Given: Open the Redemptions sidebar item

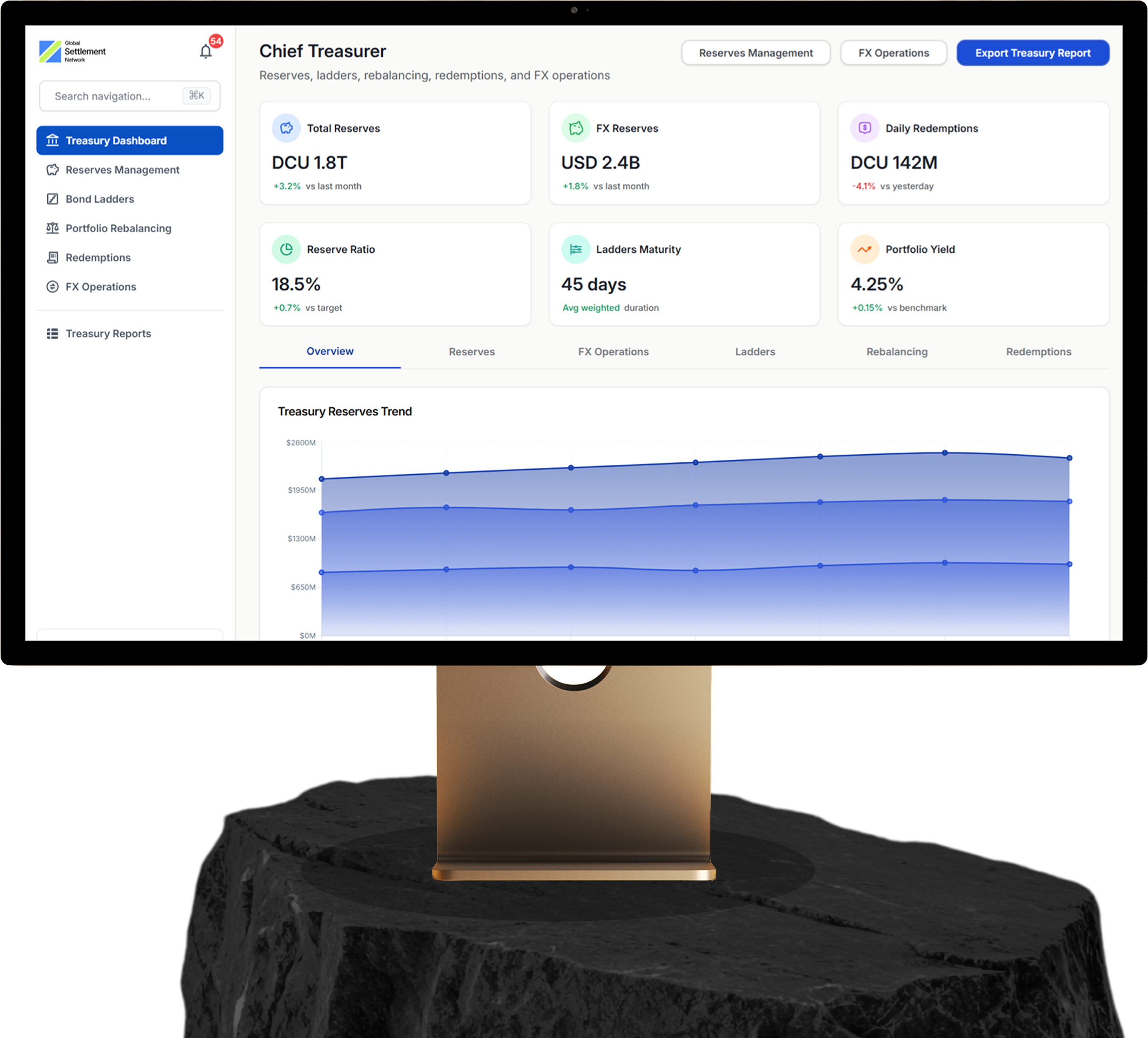Looking at the screenshot, I should [98, 258].
